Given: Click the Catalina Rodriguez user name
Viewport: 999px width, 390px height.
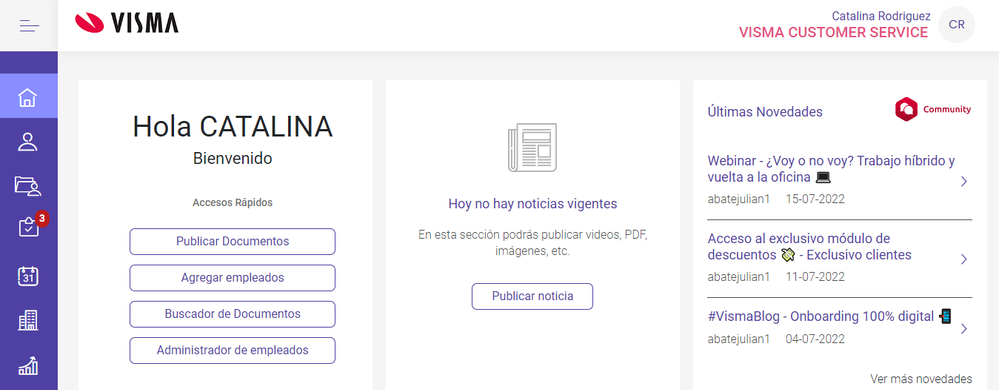Looking at the screenshot, I should [x=881, y=16].
